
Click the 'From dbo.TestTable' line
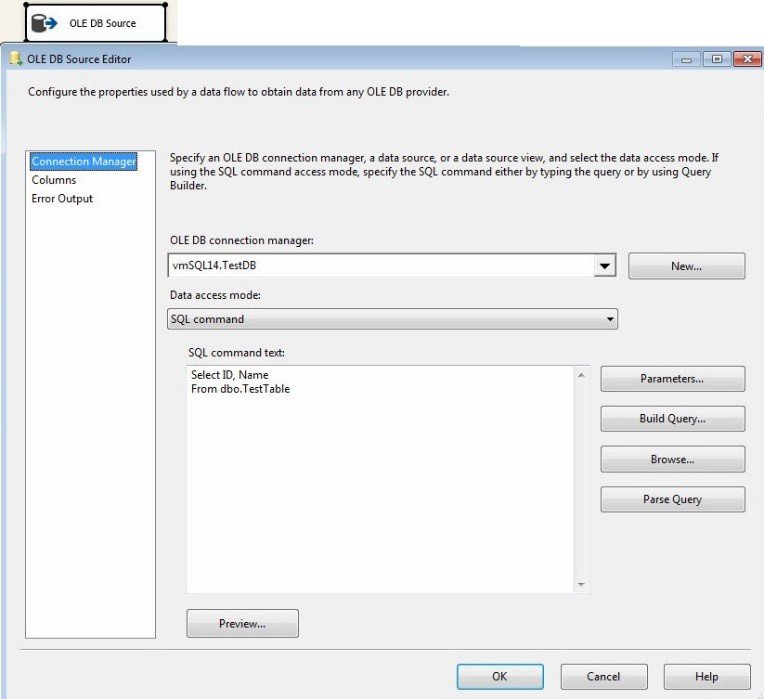(240, 389)
